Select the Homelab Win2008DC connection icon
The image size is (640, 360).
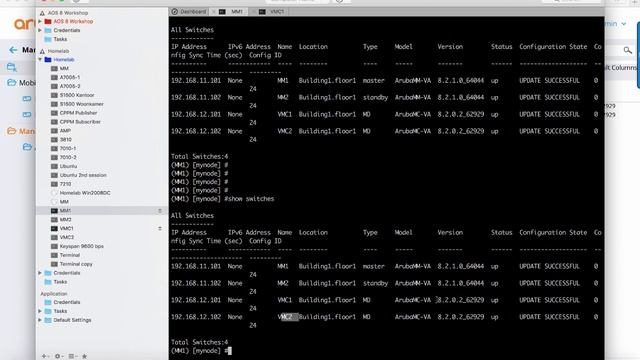click(x=54, y=193)
